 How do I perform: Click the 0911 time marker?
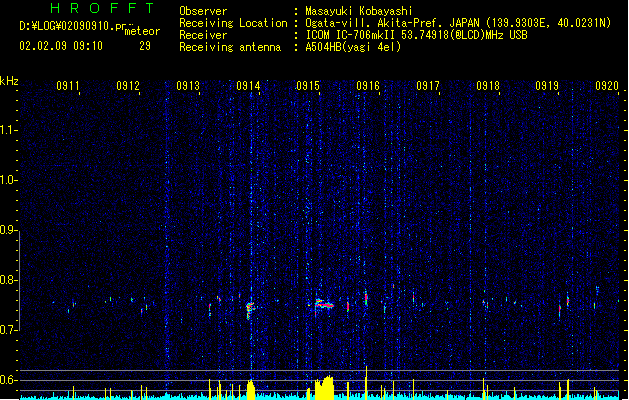(x=68, y=86)
